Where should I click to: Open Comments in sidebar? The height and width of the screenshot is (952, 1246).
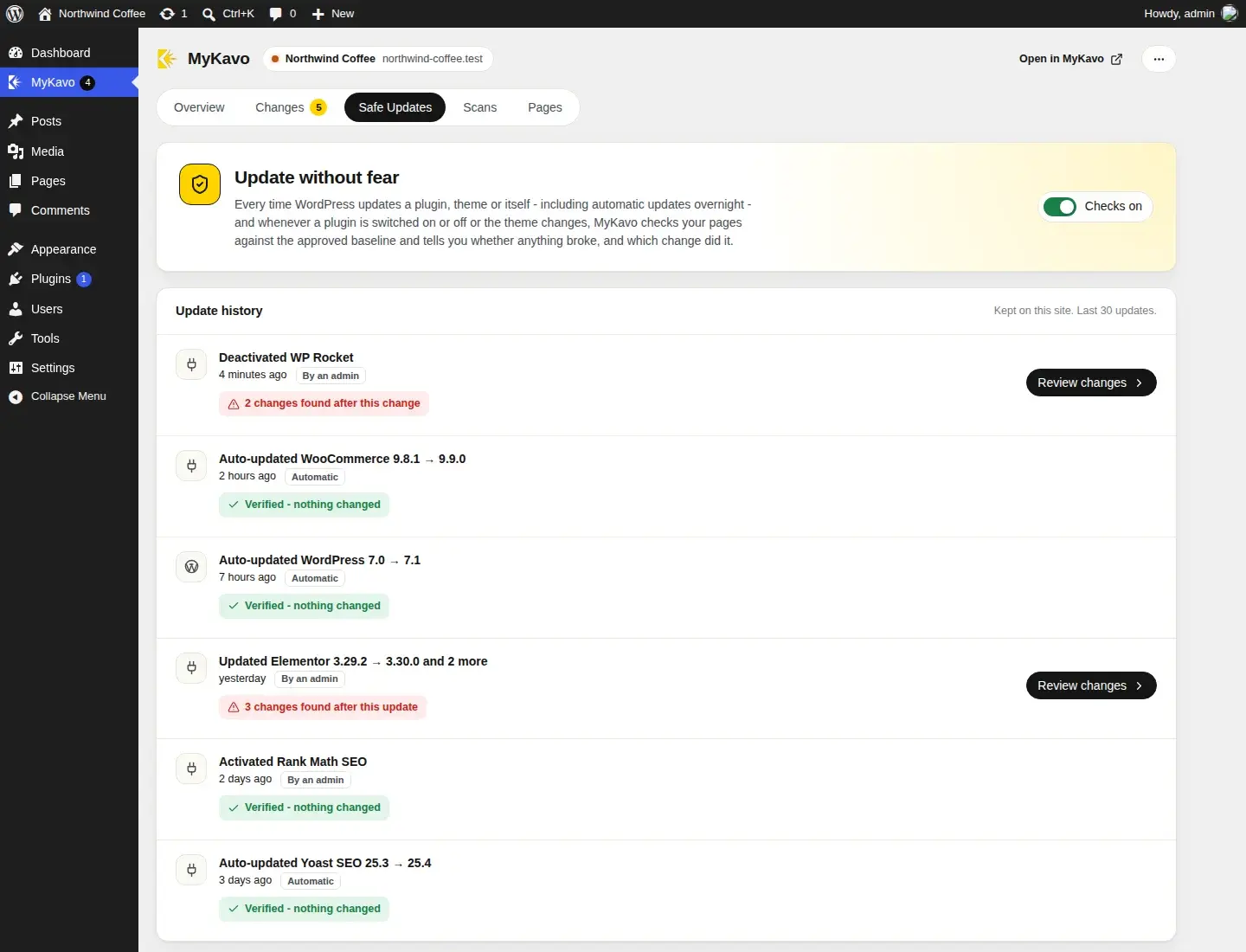69,210
